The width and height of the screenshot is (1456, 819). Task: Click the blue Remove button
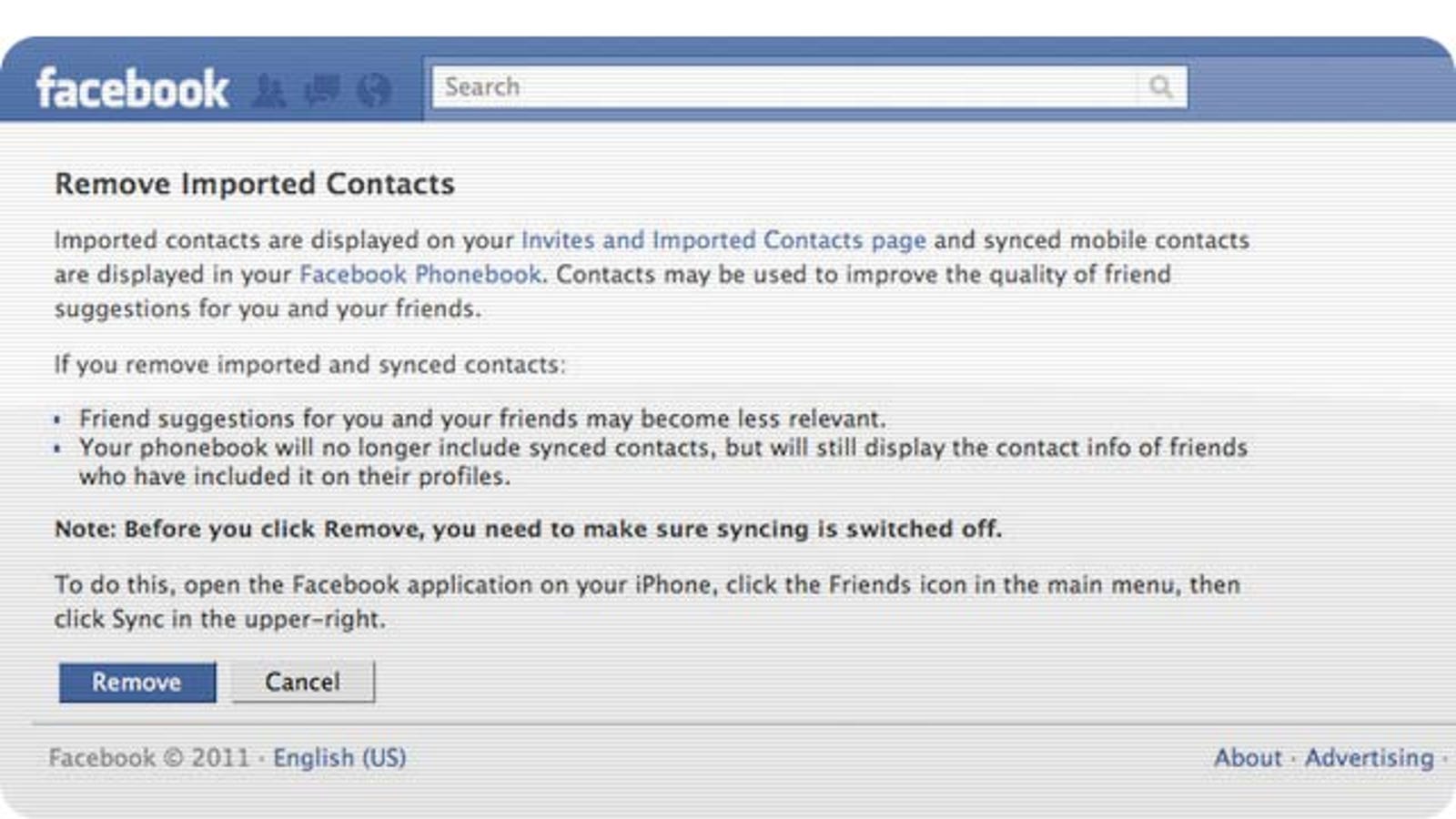pyautogui.click(x=137, y=682)
